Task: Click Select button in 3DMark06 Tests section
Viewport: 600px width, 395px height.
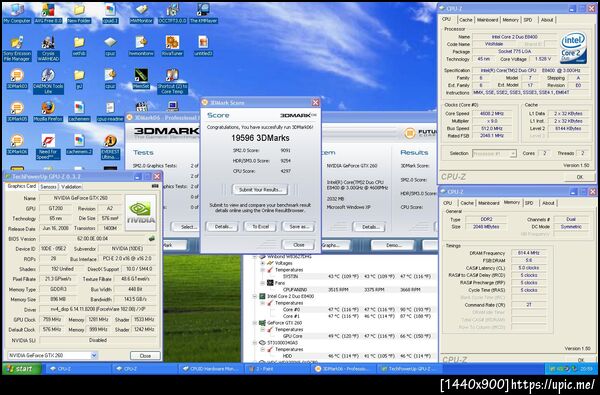Action: pyautogui.click(x=186, y=227)
